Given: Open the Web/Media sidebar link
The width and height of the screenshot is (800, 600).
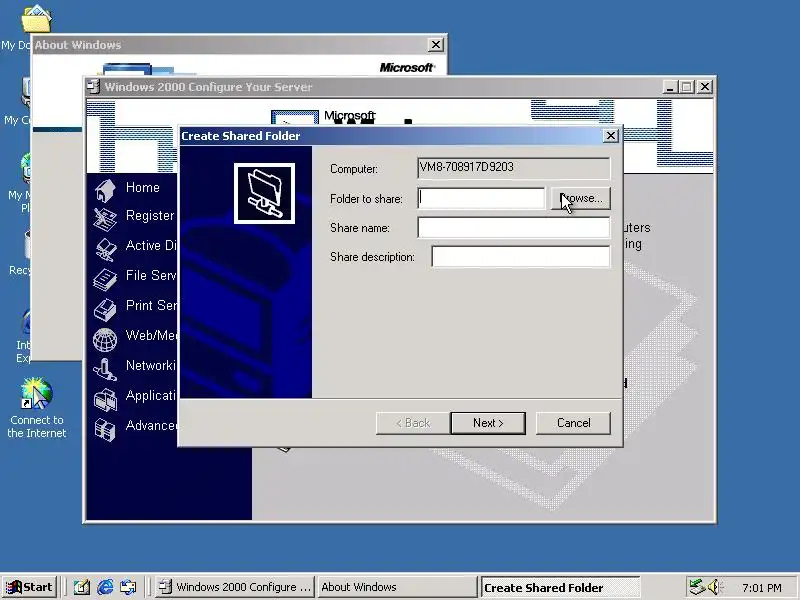Looking at the screenshot, I should tap(151, 335).
